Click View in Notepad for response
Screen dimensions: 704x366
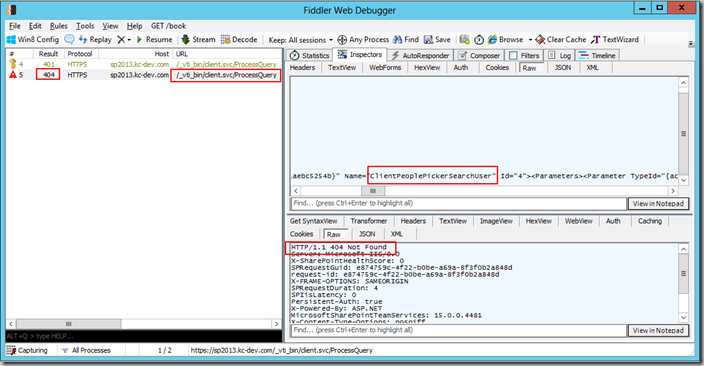[x=658, y=331]
